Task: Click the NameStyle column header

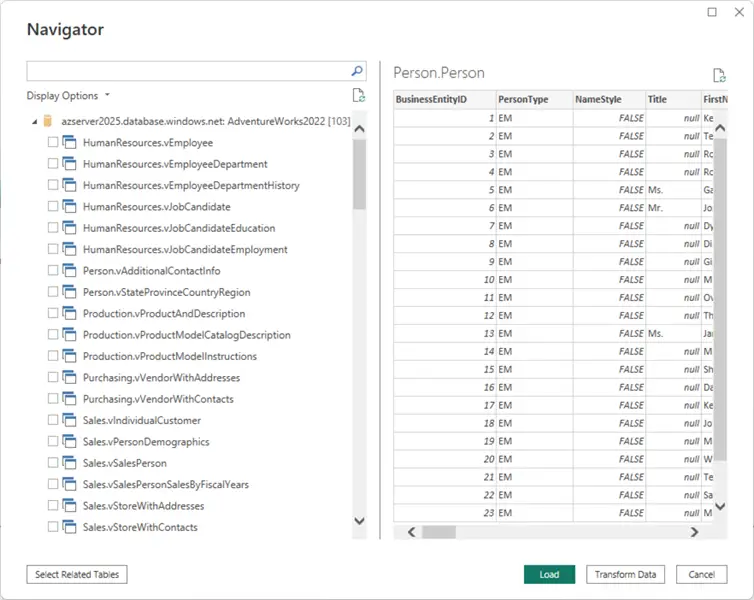Action: pos(609,100)
